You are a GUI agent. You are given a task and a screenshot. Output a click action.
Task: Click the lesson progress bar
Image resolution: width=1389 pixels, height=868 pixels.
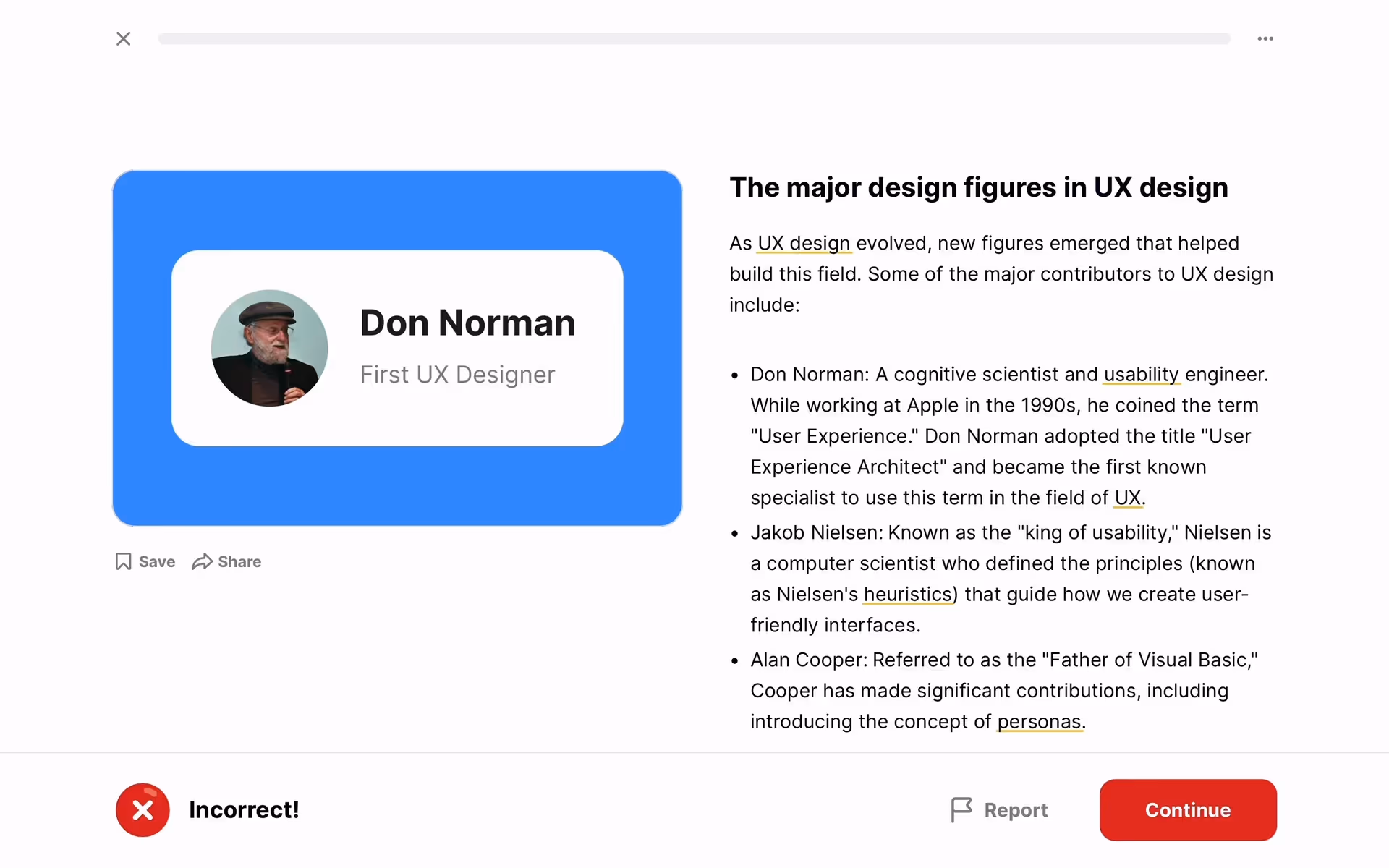(x=694, y=38)
